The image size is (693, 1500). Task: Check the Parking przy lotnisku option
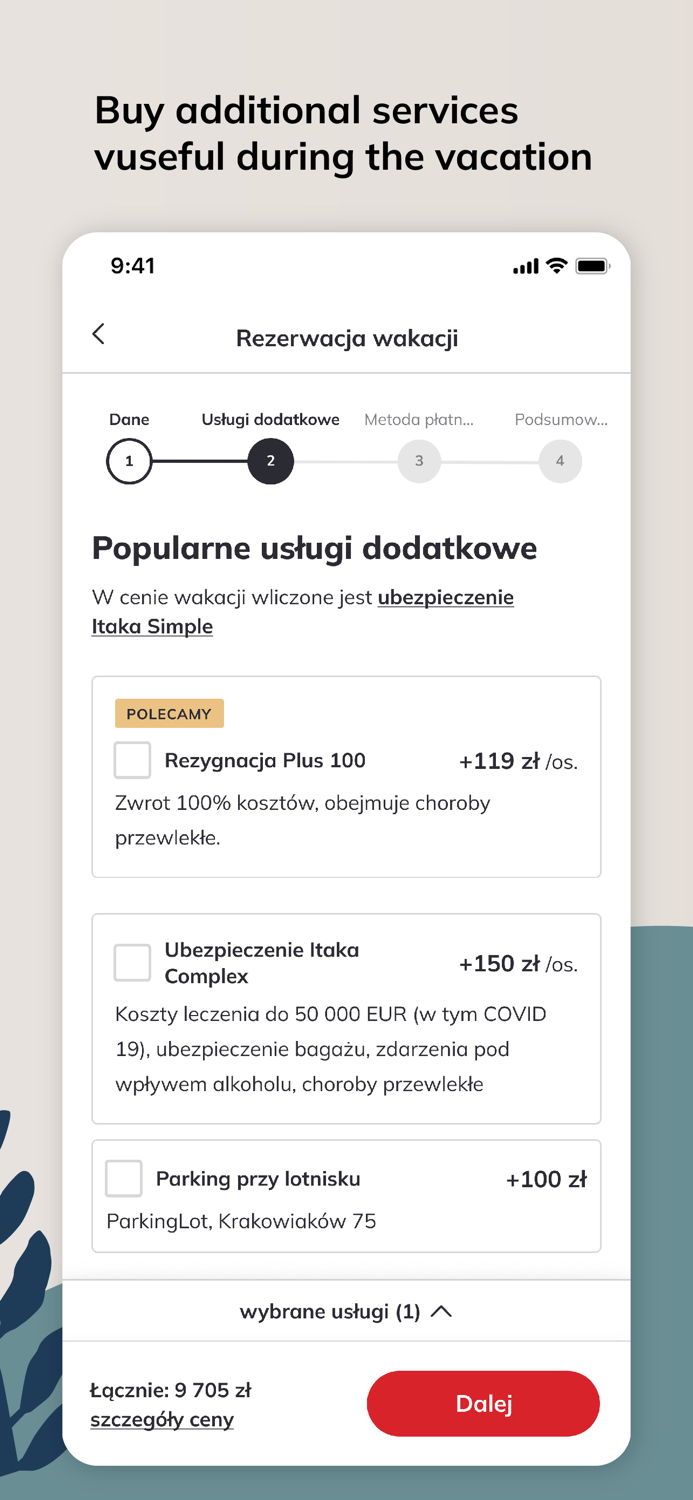(x=123, y=1178)
